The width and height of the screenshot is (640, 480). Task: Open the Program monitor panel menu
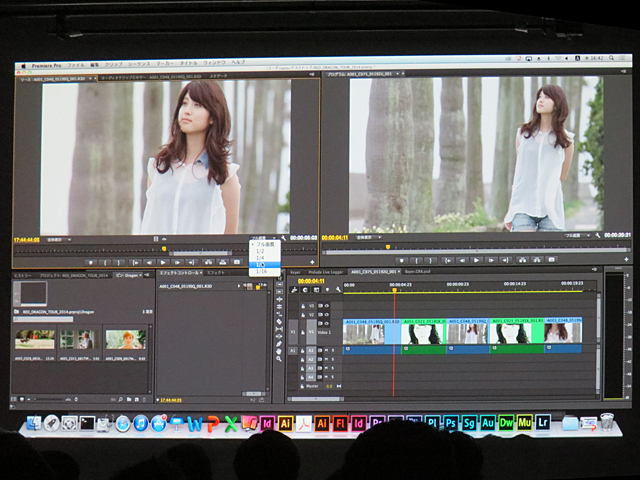pyautogui.click(x=624, y=71)
